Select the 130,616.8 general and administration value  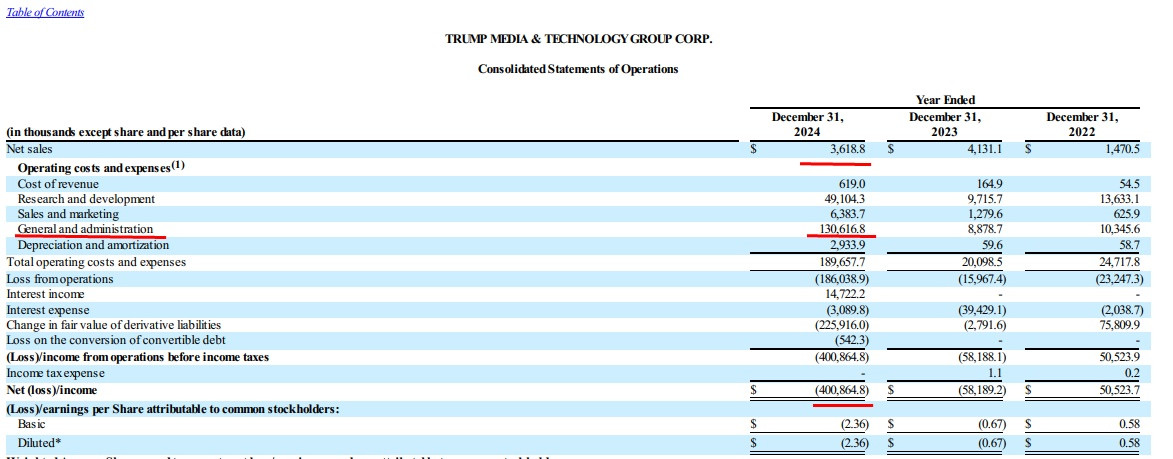click(x=842, y=230)
